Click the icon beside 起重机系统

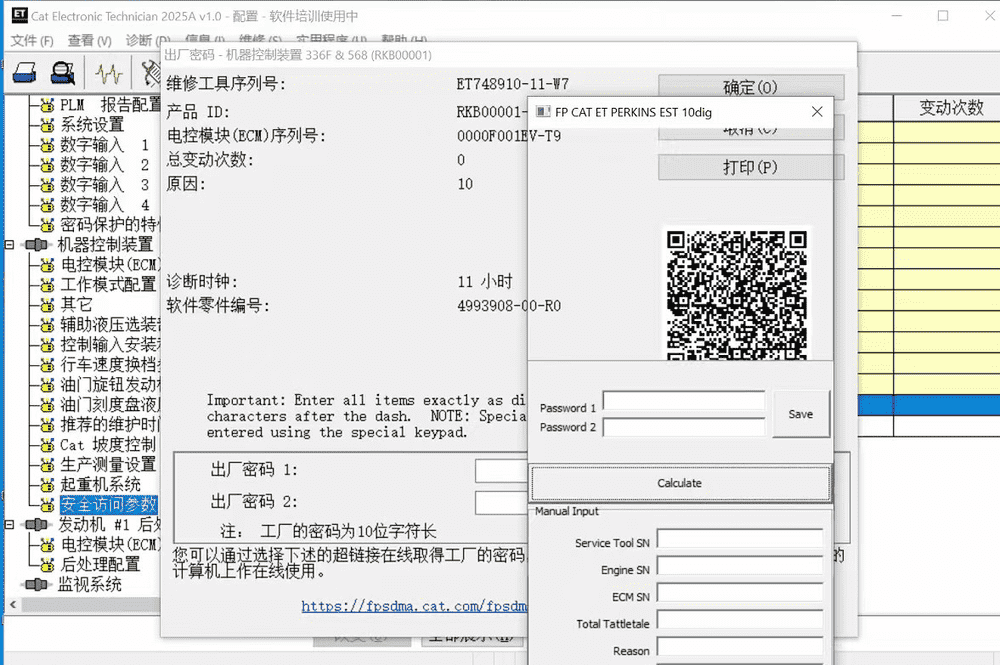click(46, 485)
